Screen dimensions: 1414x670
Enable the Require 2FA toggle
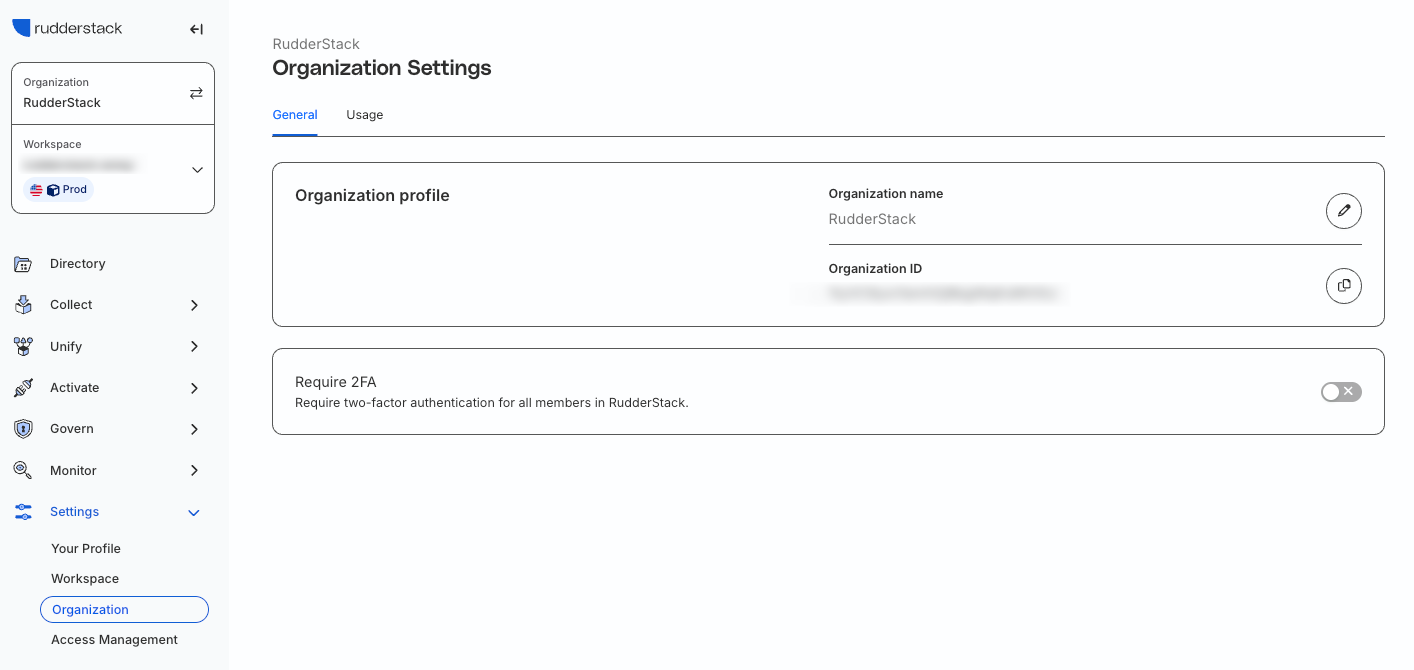click(x=1340, y=392)
